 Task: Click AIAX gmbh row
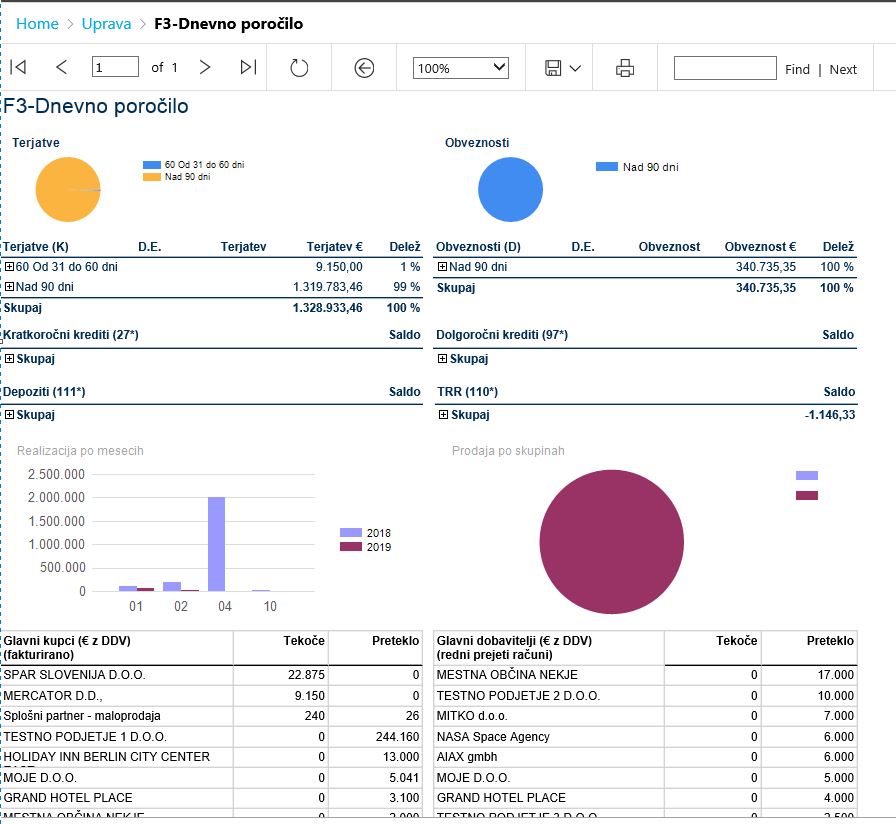tap(646, 757)
